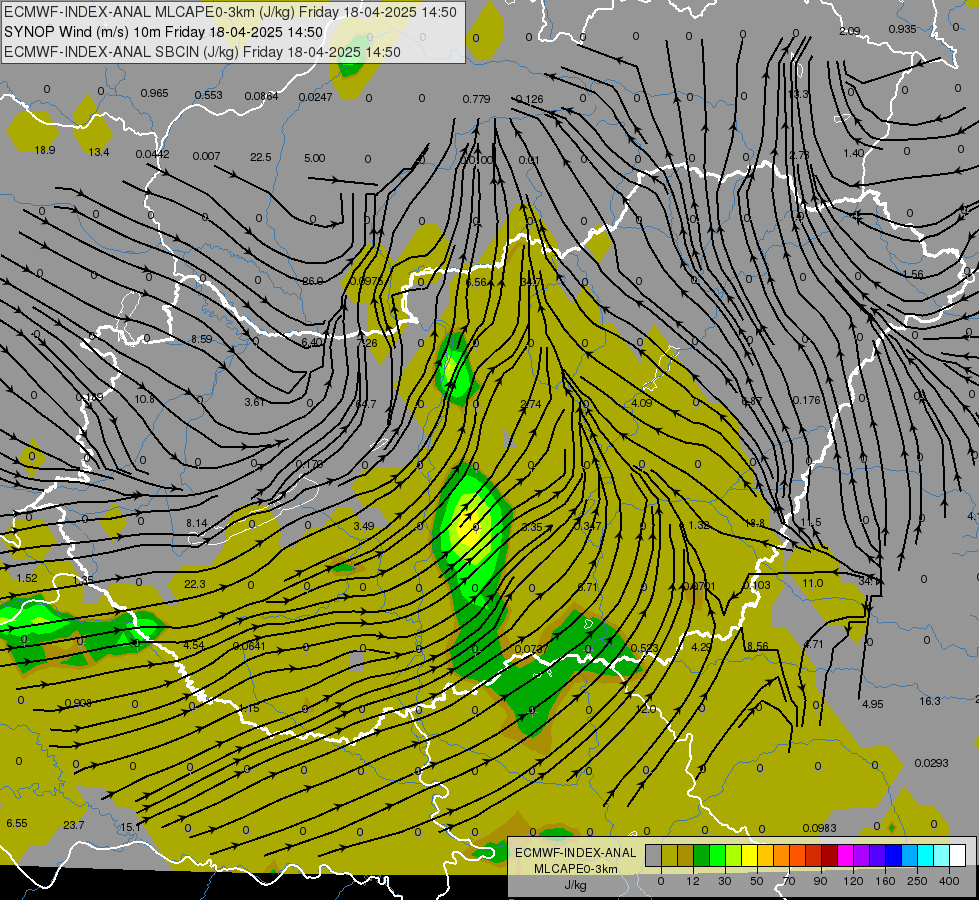The width and height of the screenshot is (979, 900).
Task: Click the map value 15.1
Action: [x=130, y=827]
